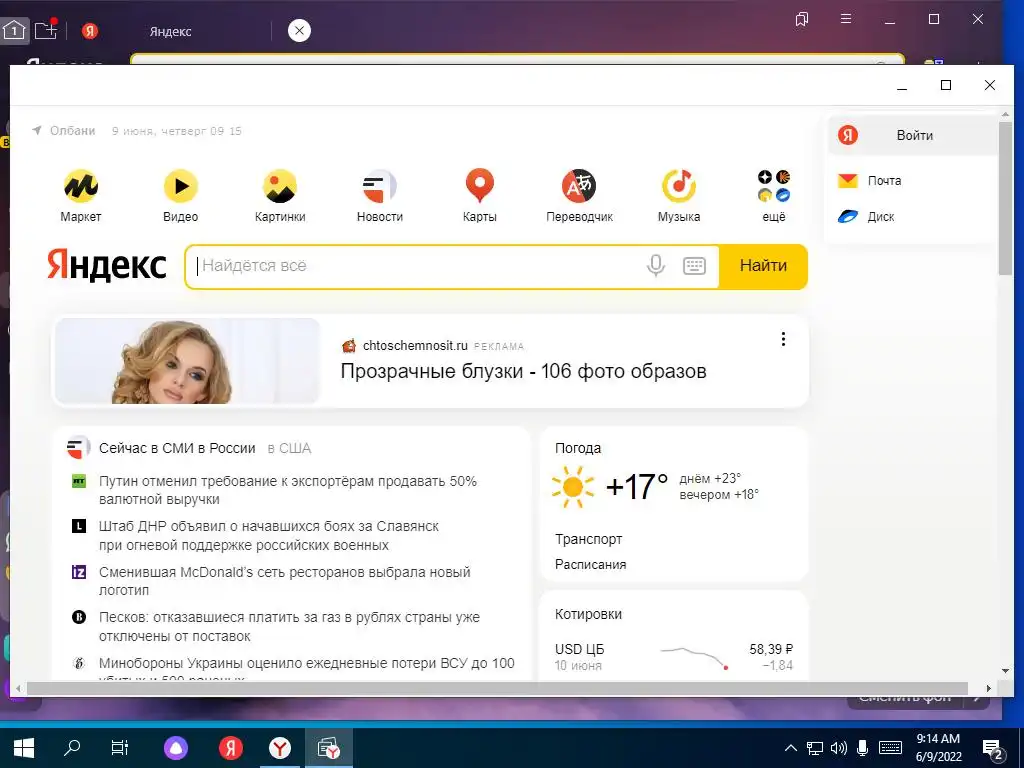Viewport: 1024px width, 768px height.
Task: Open the Картинки images service
Action: pos(280,195)
